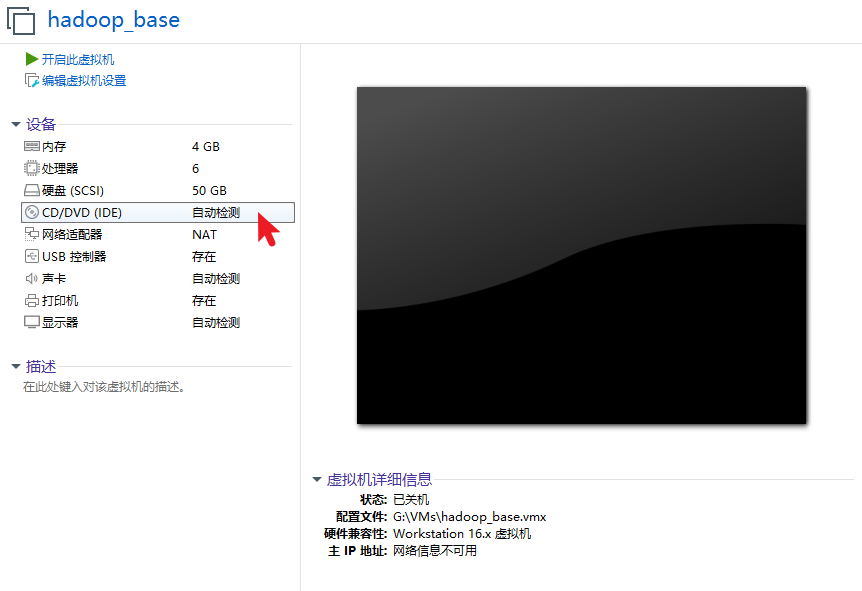Viewport: 862px width, 591px height.
Task: Select the CD/DVD (IDE) row label
Action: point(82,213)
